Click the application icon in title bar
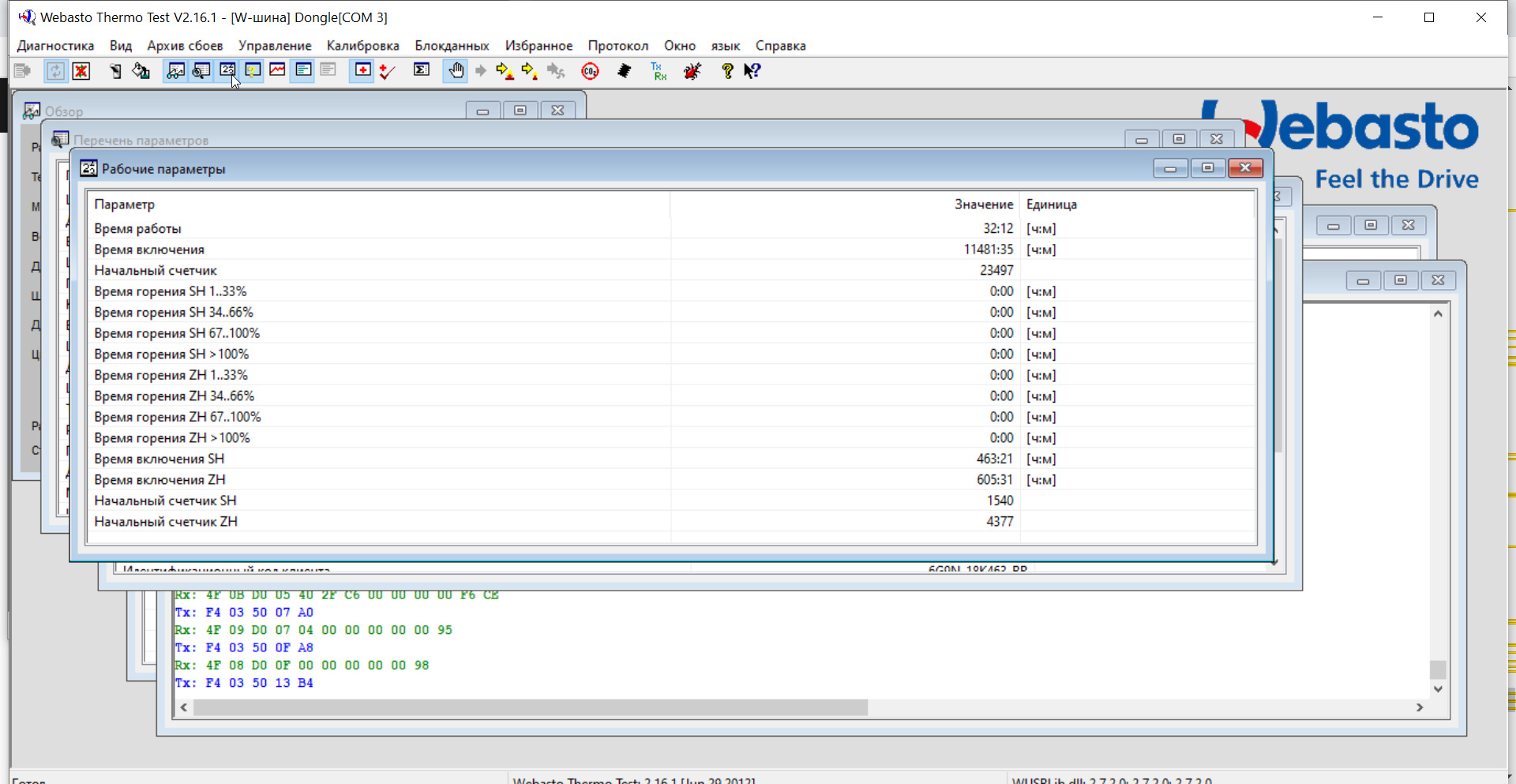The image size is (1516, 784). pyautogui.click(x=27, y=17)
